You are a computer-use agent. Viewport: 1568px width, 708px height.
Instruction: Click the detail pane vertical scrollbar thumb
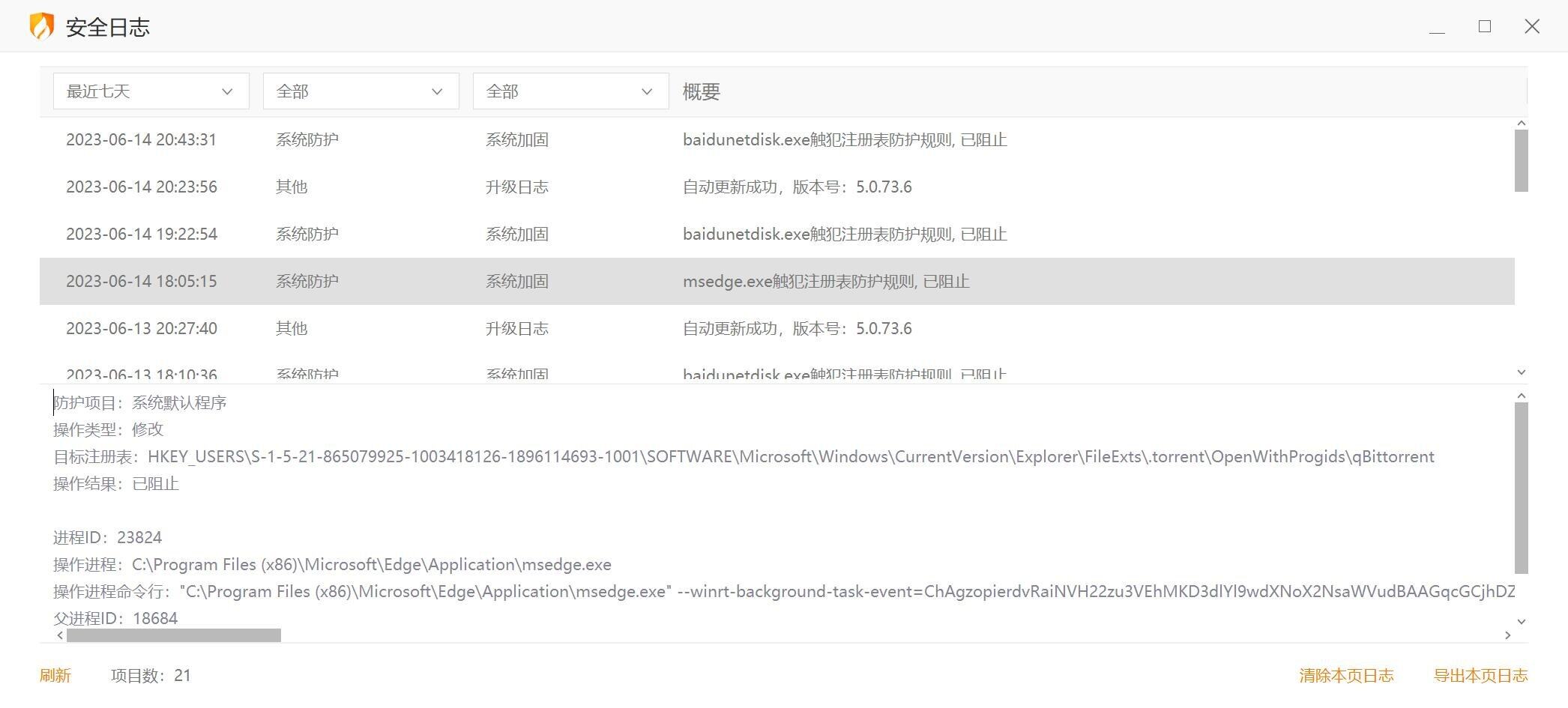click(1522, 488)
